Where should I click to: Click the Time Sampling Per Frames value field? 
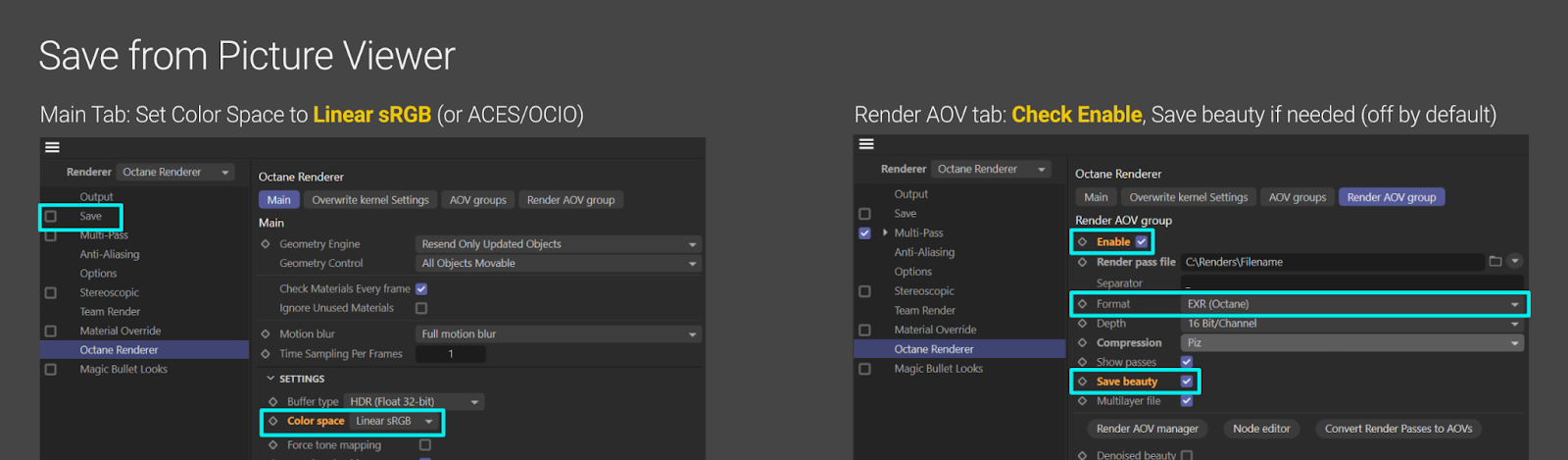[x=451, y=354]
